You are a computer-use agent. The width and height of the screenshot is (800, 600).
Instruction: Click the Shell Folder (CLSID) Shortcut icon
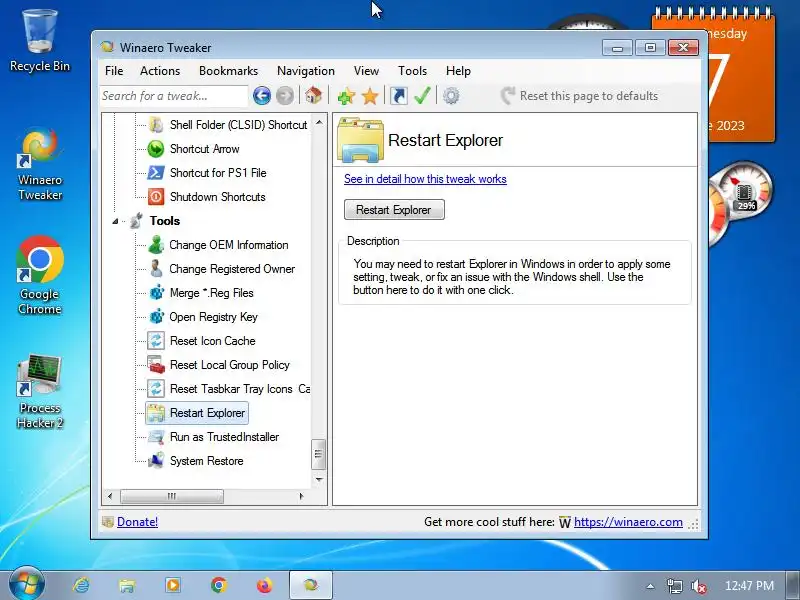(x=156, y=124)
